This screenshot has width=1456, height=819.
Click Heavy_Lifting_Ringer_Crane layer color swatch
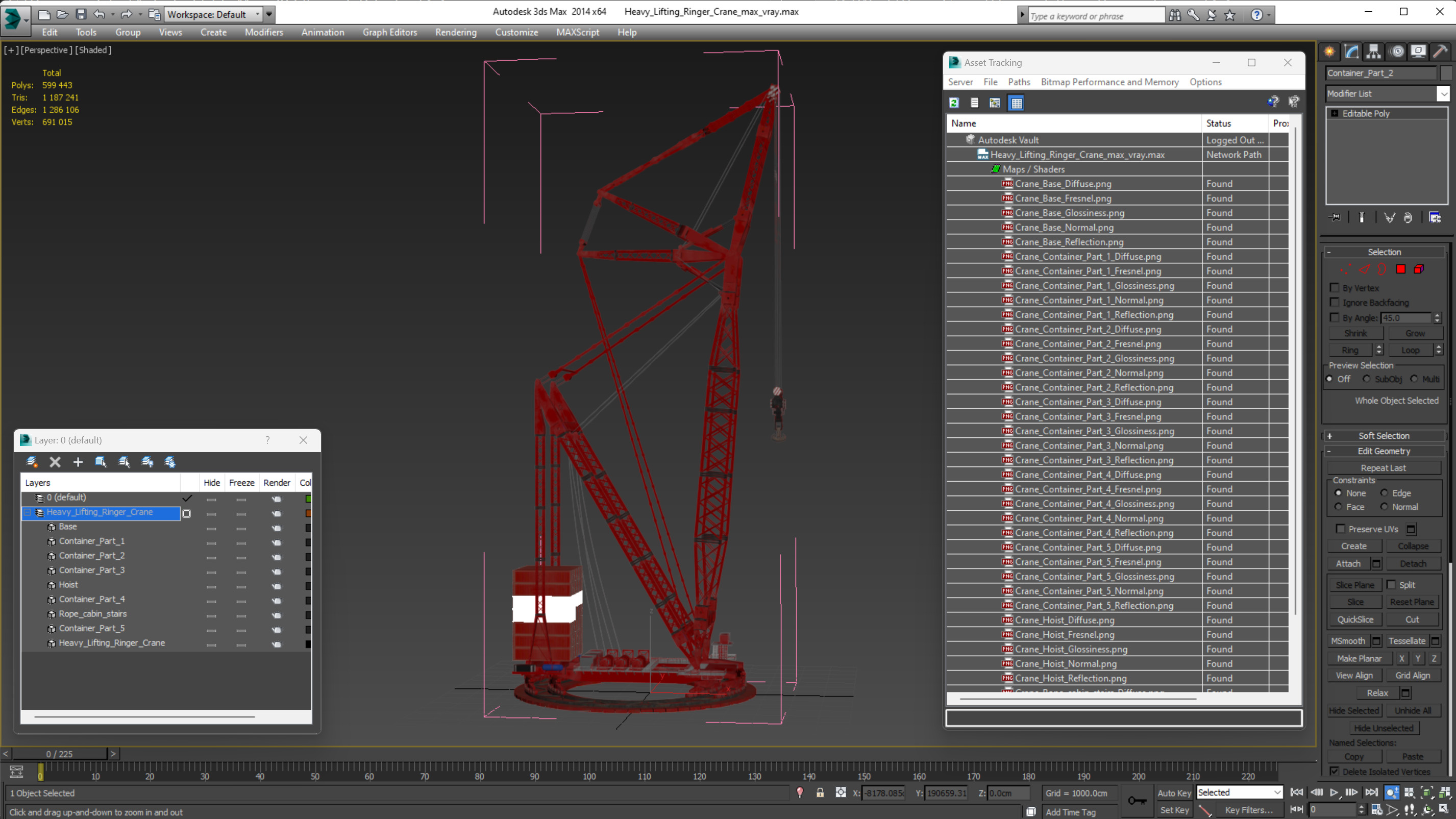(308, 513)
